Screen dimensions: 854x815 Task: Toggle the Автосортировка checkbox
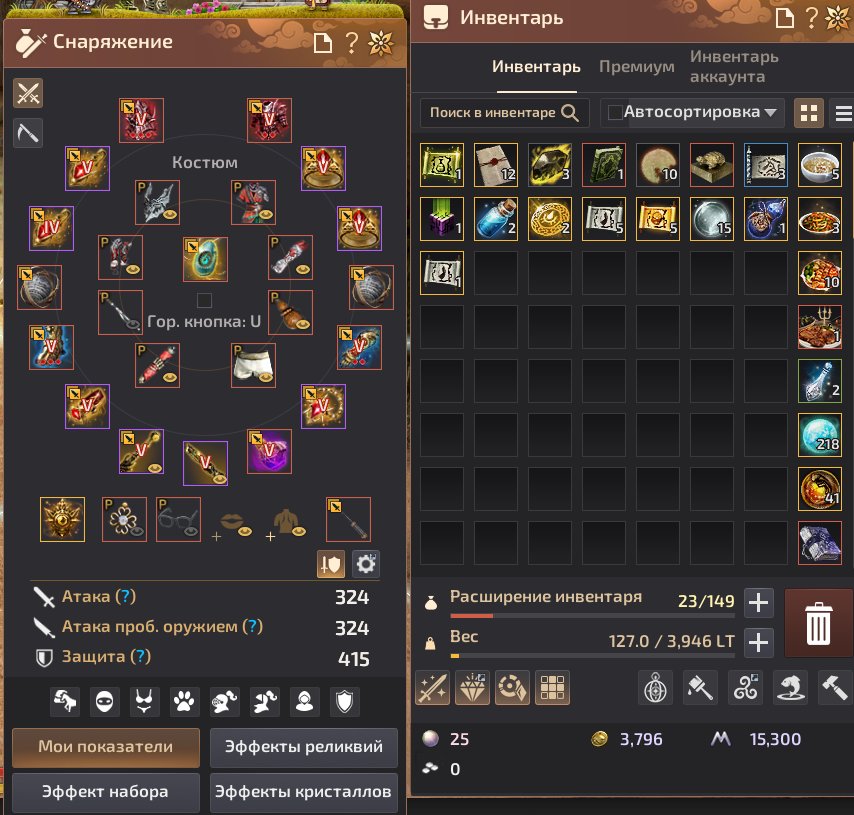[615, 112]
